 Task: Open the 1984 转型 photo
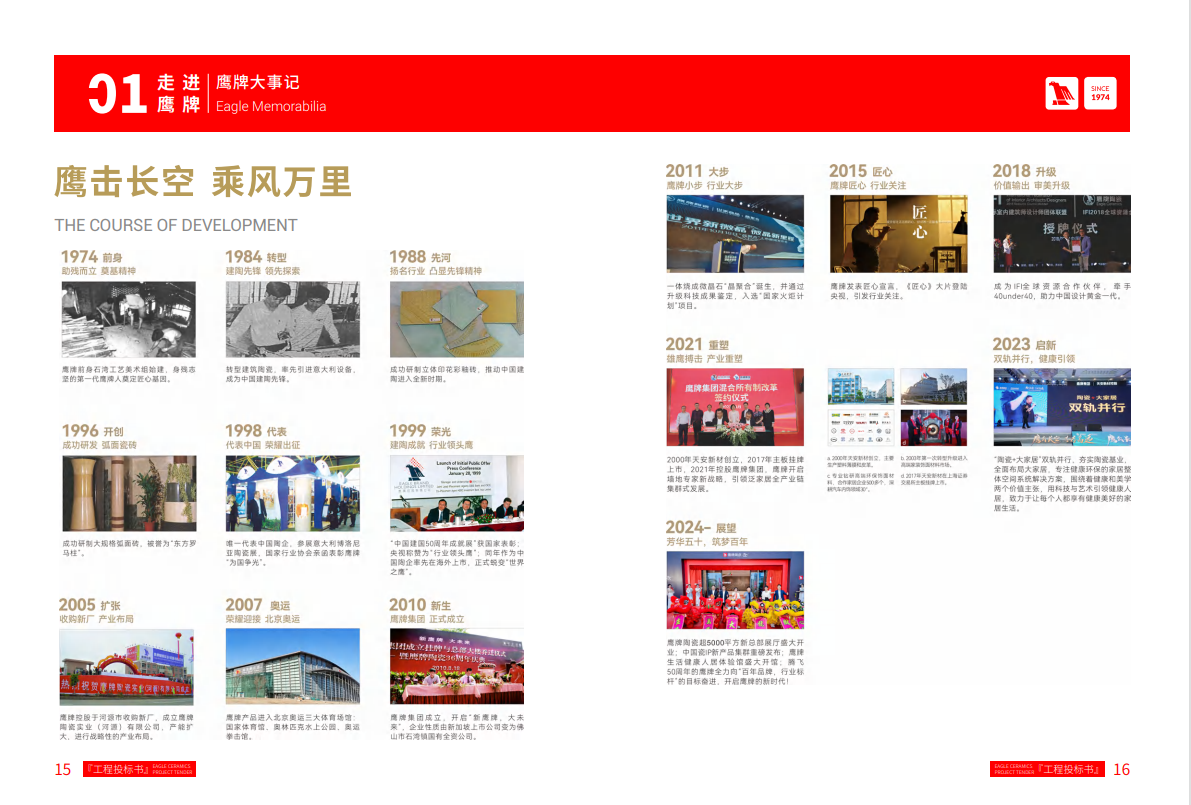(x=292, y=319)
